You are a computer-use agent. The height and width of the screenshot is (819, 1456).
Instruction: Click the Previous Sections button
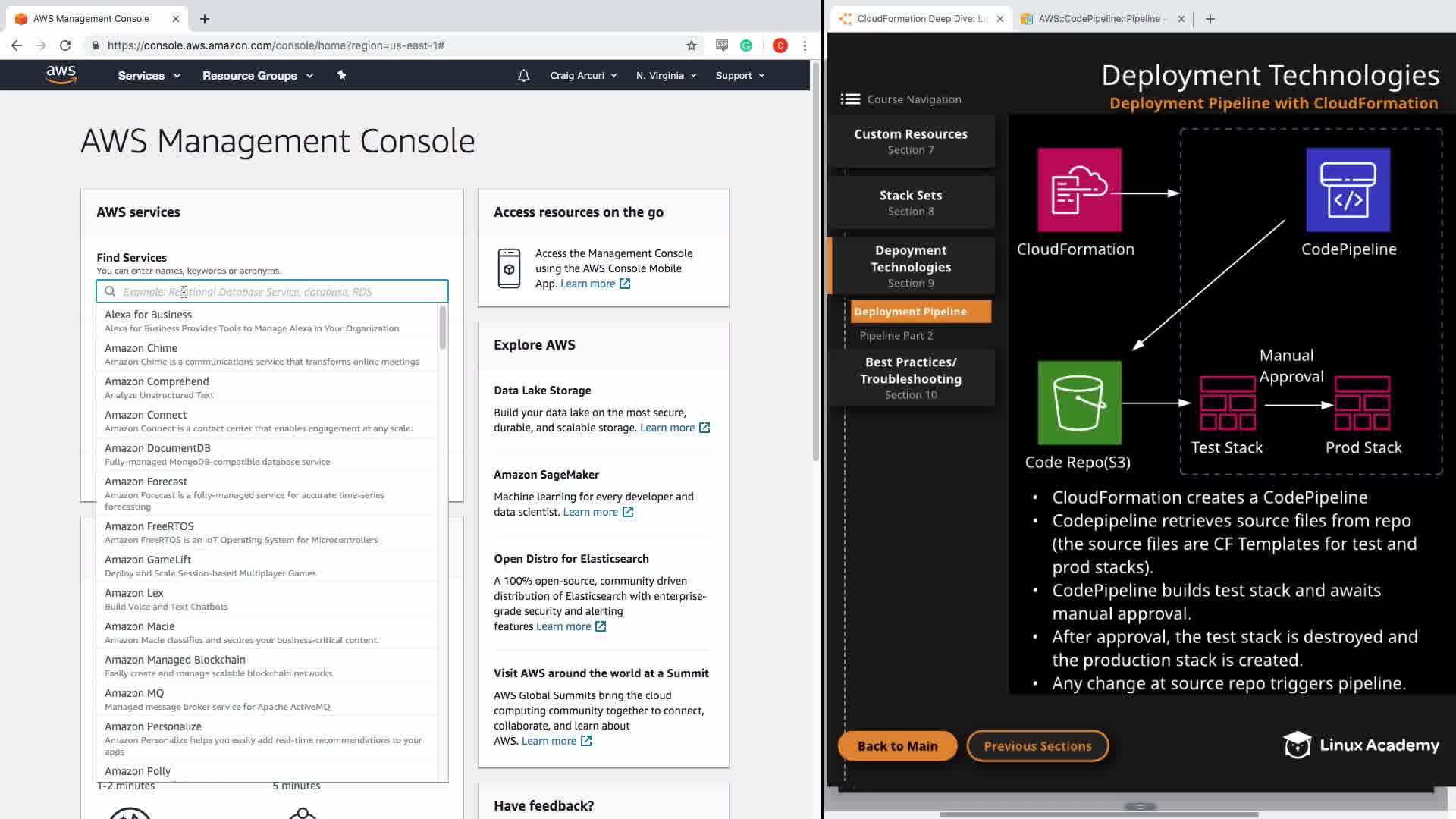pos(1037,745)
